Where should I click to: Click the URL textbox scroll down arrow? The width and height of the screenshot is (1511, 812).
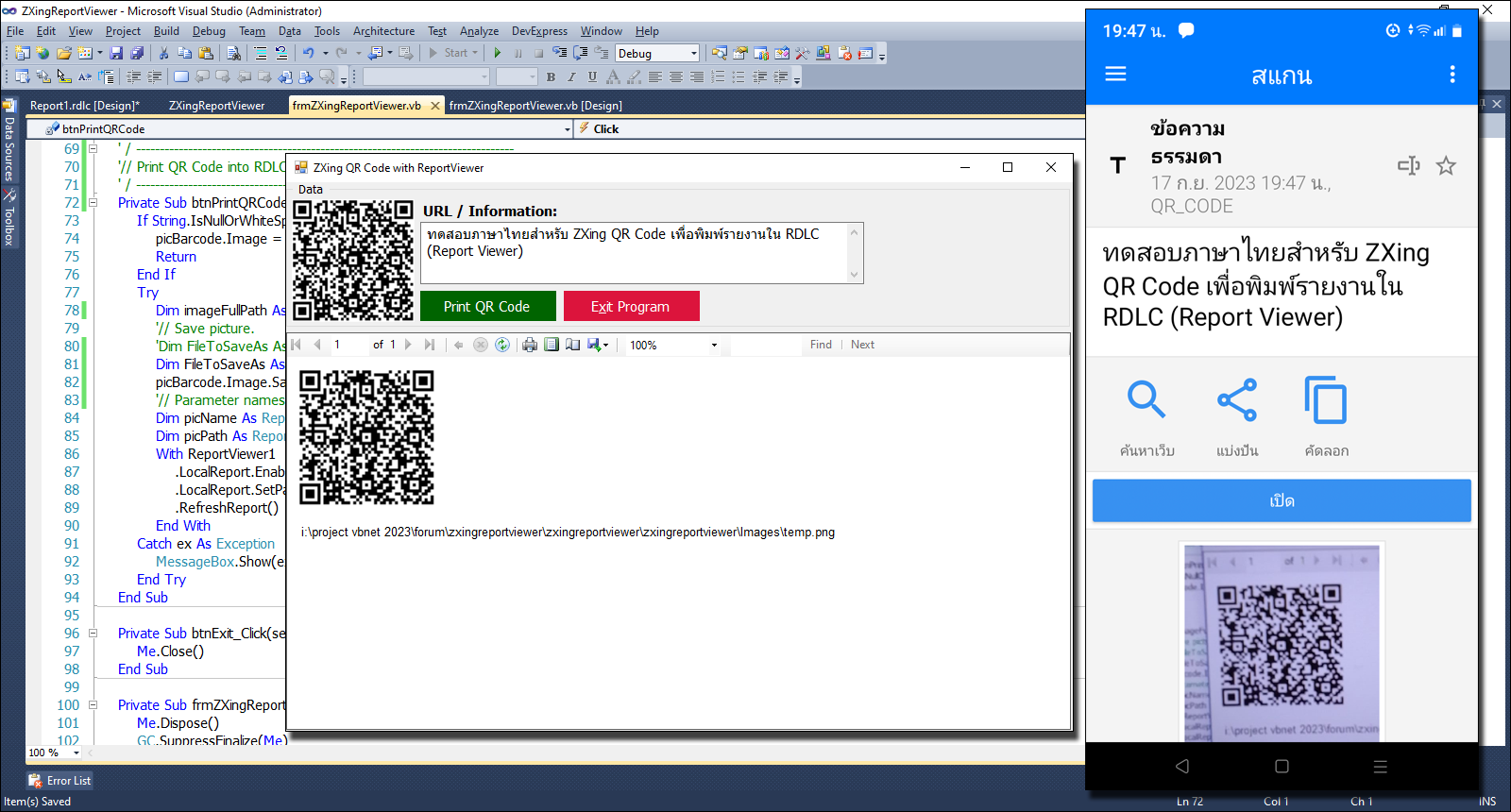854,275
